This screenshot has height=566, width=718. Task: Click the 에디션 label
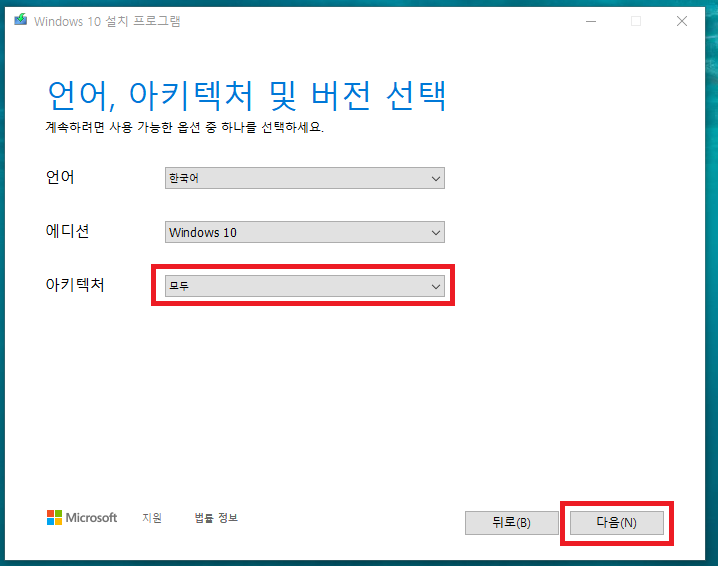pyautogui.click(x=67, y=231)
